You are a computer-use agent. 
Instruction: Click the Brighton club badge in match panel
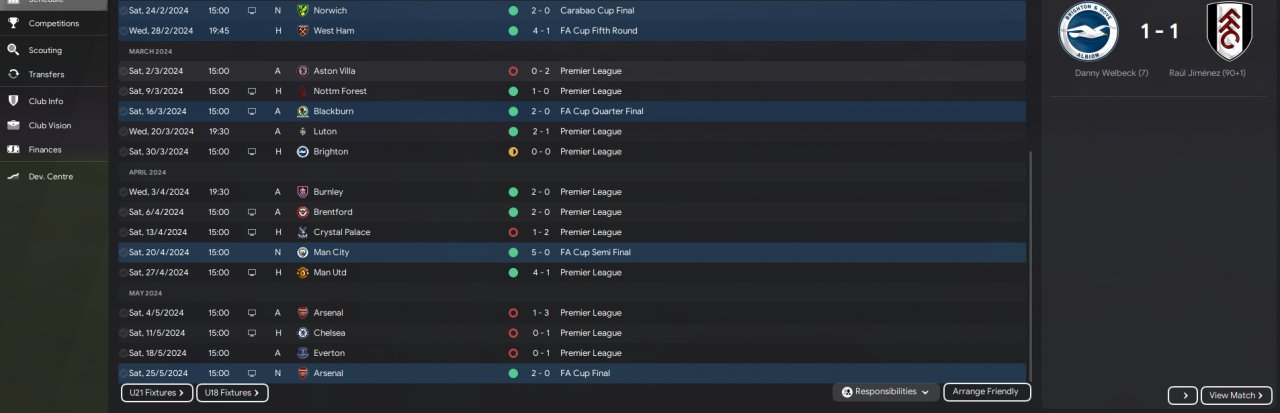coord(1087,32)
